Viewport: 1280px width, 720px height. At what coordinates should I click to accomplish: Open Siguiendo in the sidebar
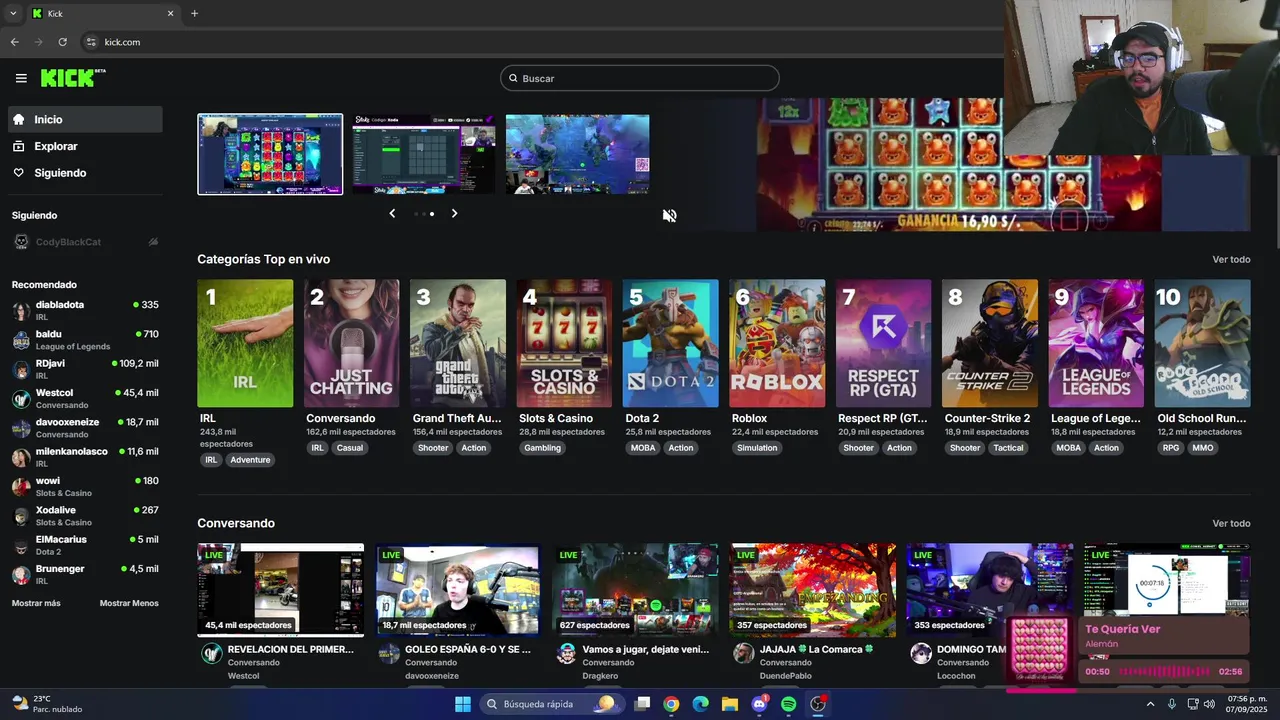(85, 173)
